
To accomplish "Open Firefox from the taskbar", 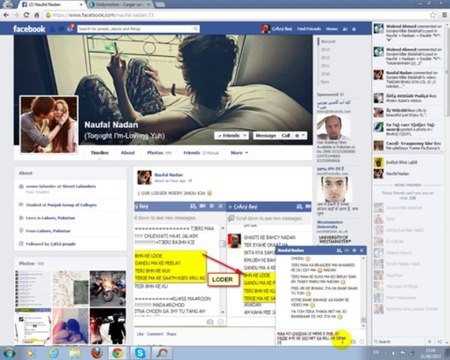I will [x=97, y=353].
